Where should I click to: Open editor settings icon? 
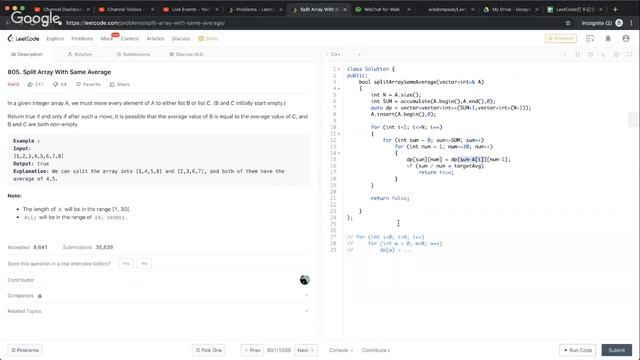point(616,54)
